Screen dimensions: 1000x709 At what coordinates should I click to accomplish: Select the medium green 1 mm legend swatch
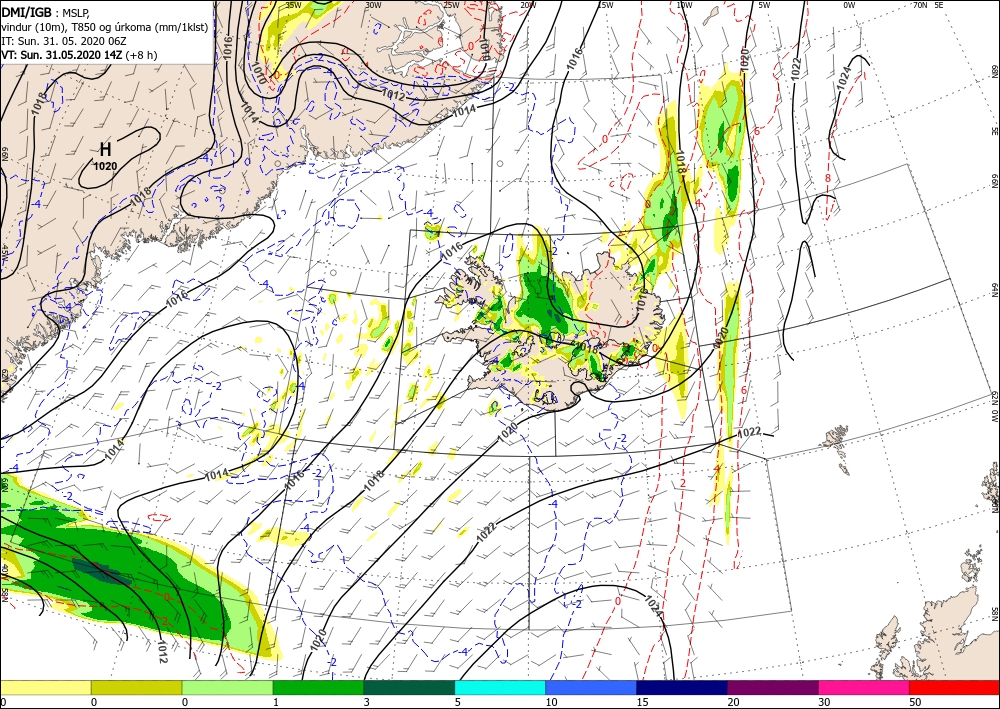click(x=318, y=687)
